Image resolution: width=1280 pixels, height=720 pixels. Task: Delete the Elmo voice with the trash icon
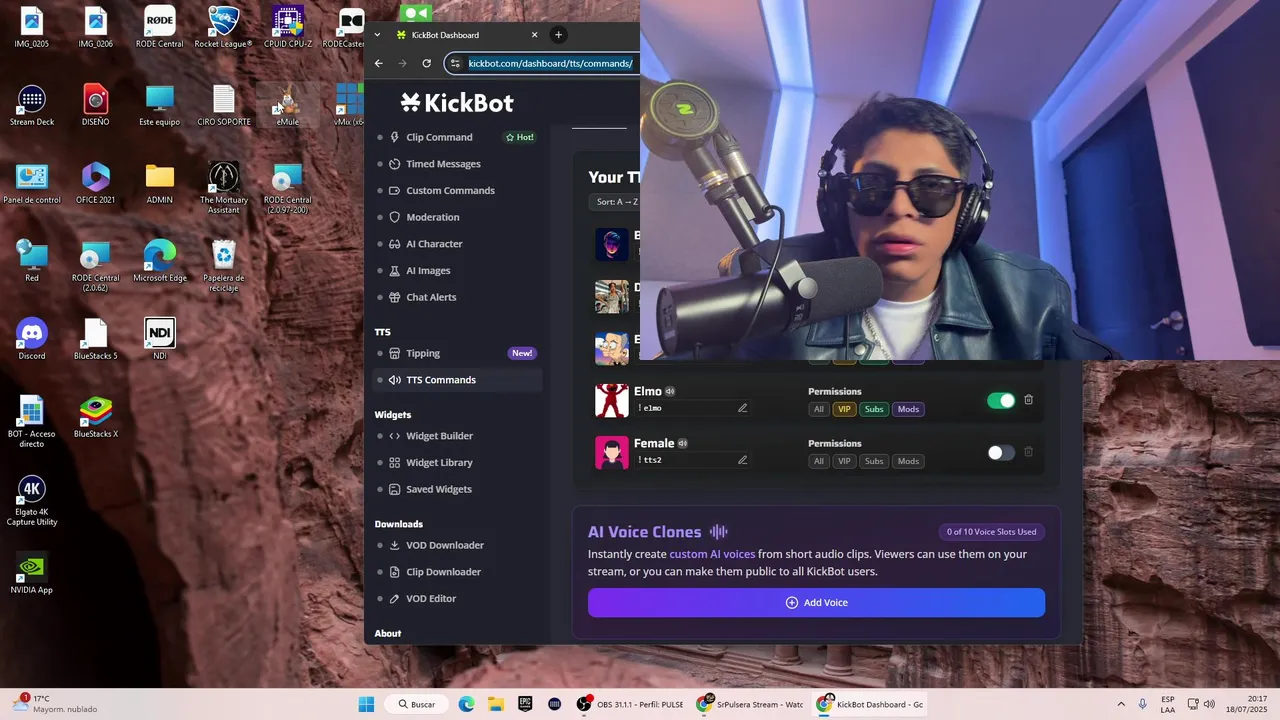click(1028, 400)
